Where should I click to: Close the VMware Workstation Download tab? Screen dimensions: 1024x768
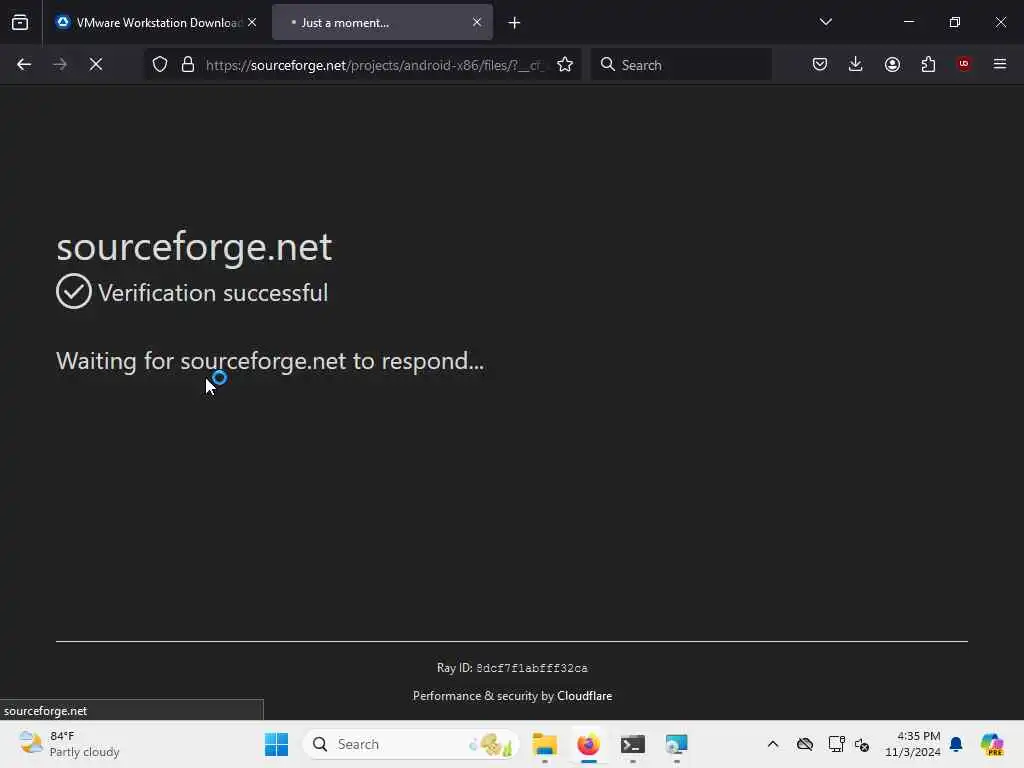click(252, 22)
